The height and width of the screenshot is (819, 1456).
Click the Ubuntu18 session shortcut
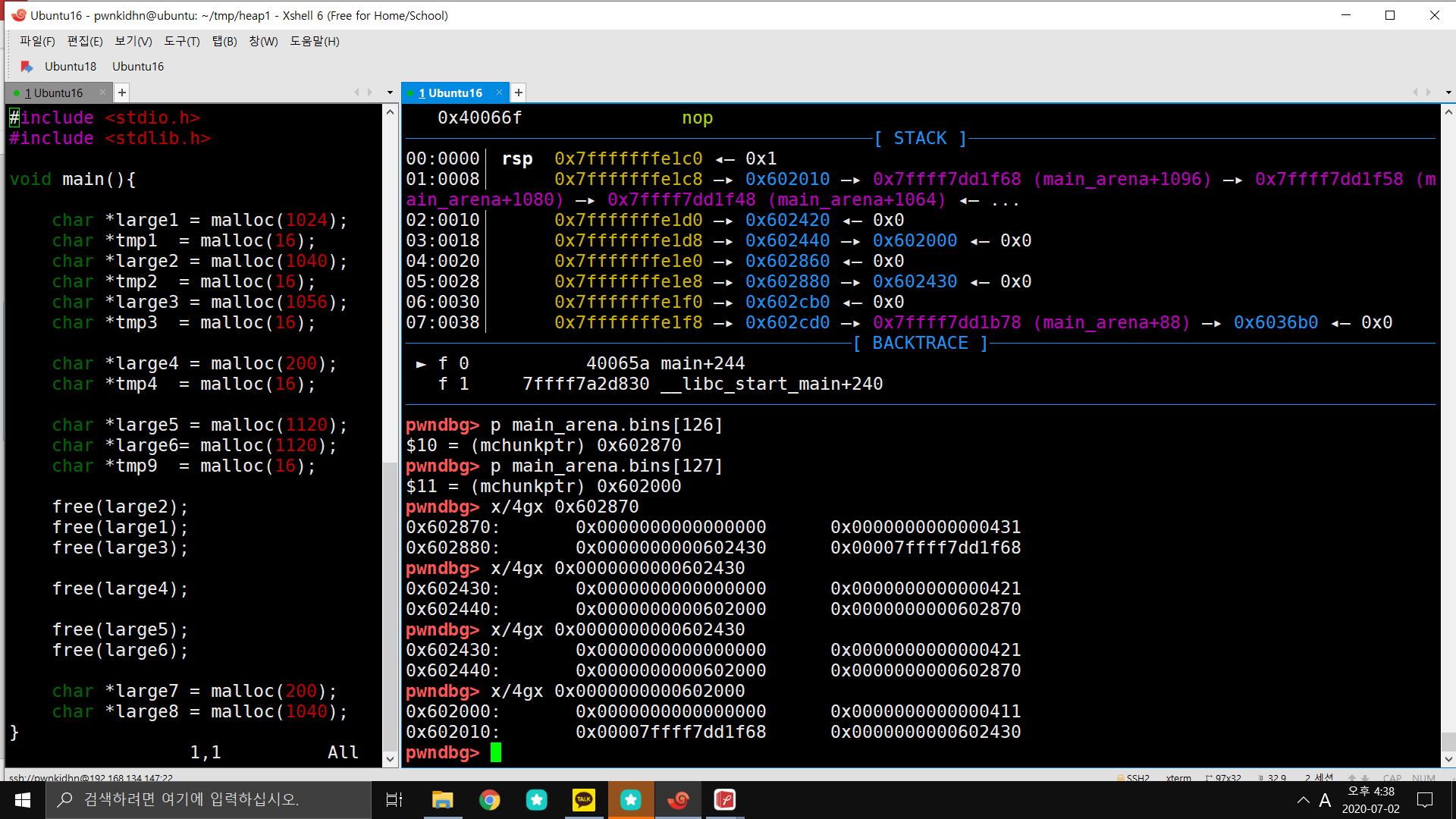pyautogui.click(x=71, y=66)
